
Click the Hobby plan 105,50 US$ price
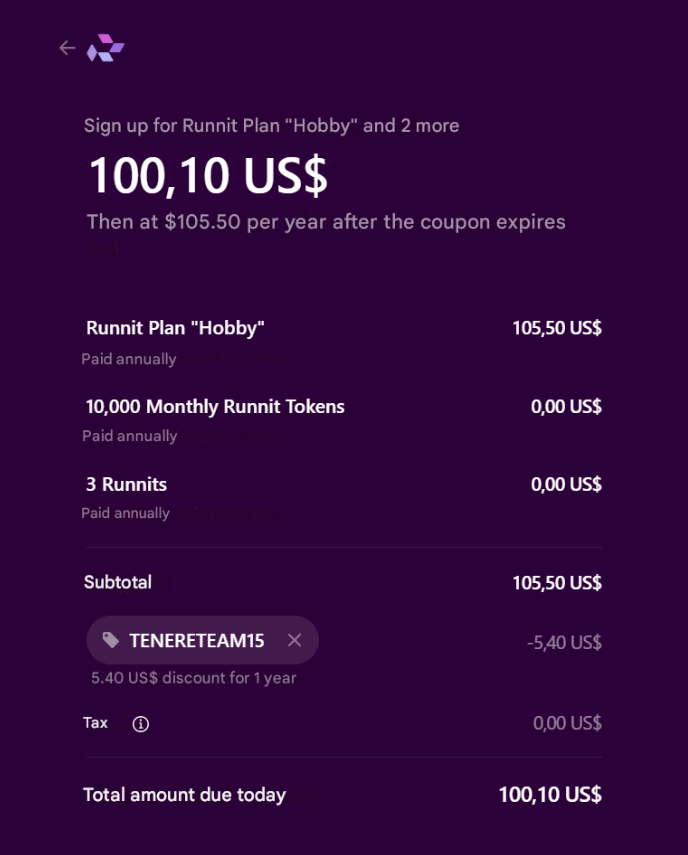point(557,328)
